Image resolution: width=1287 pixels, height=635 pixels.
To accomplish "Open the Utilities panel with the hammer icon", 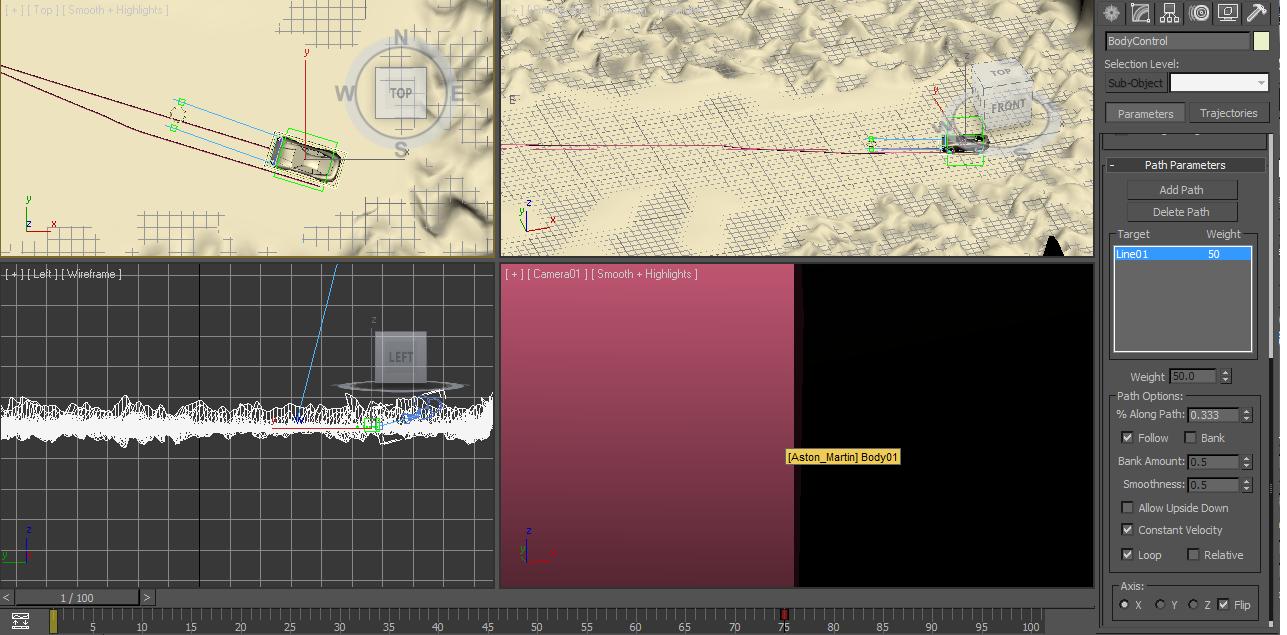I will 1256,13.
